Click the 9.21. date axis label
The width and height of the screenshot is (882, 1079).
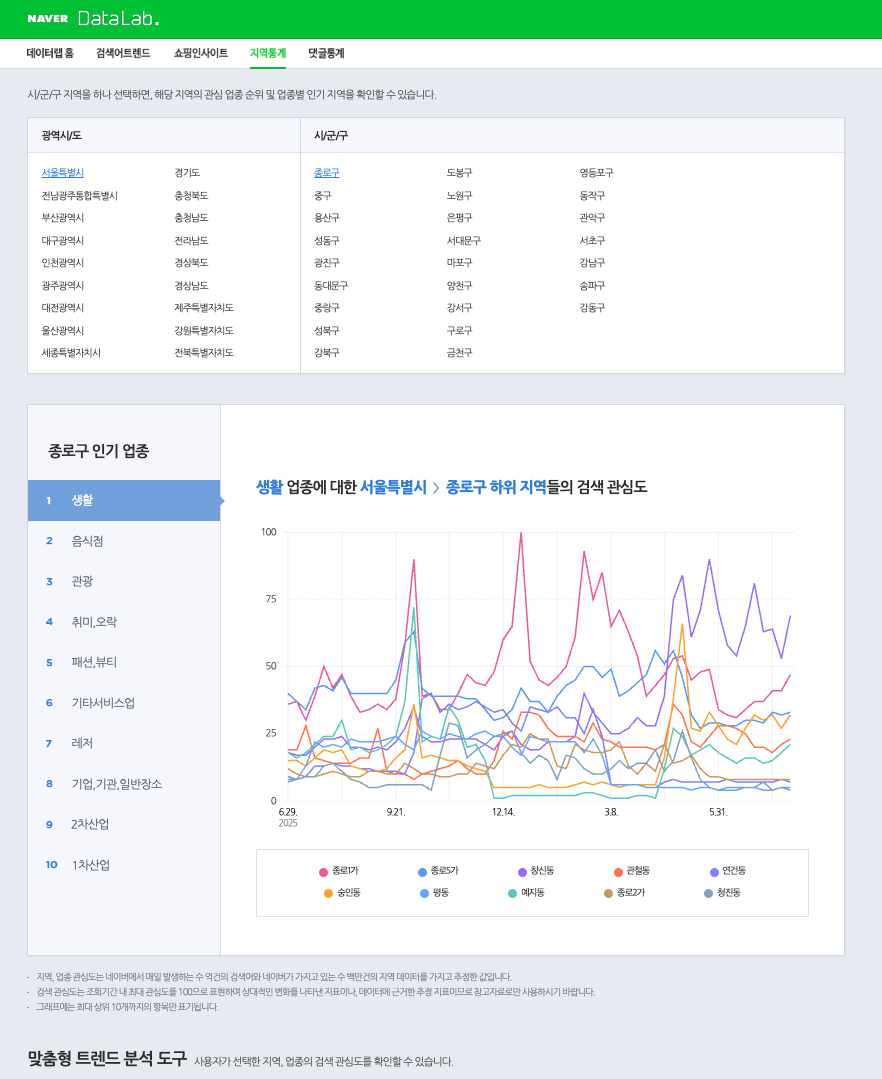click(396, 812)
